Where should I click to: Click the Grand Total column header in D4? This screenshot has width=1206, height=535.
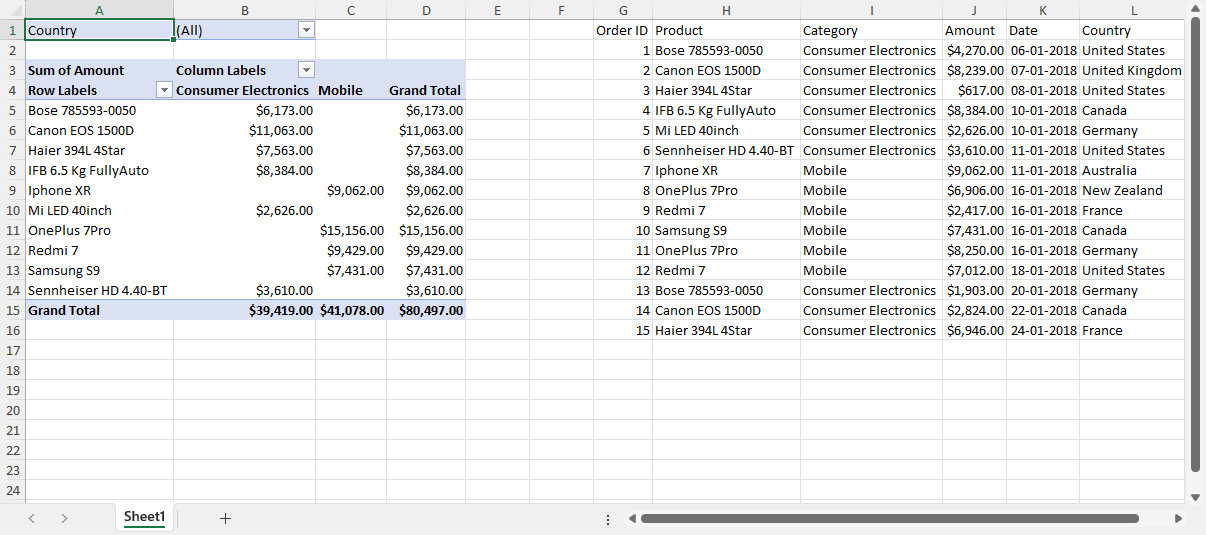tap(426, 90)
